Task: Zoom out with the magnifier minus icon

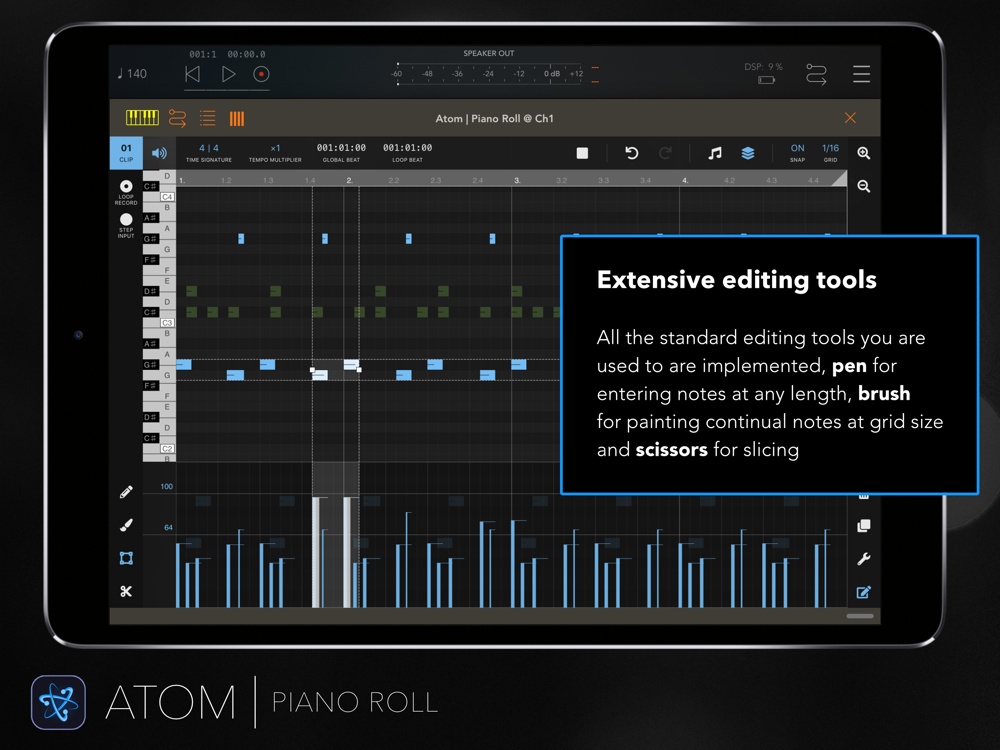Action: pos(864,186)
